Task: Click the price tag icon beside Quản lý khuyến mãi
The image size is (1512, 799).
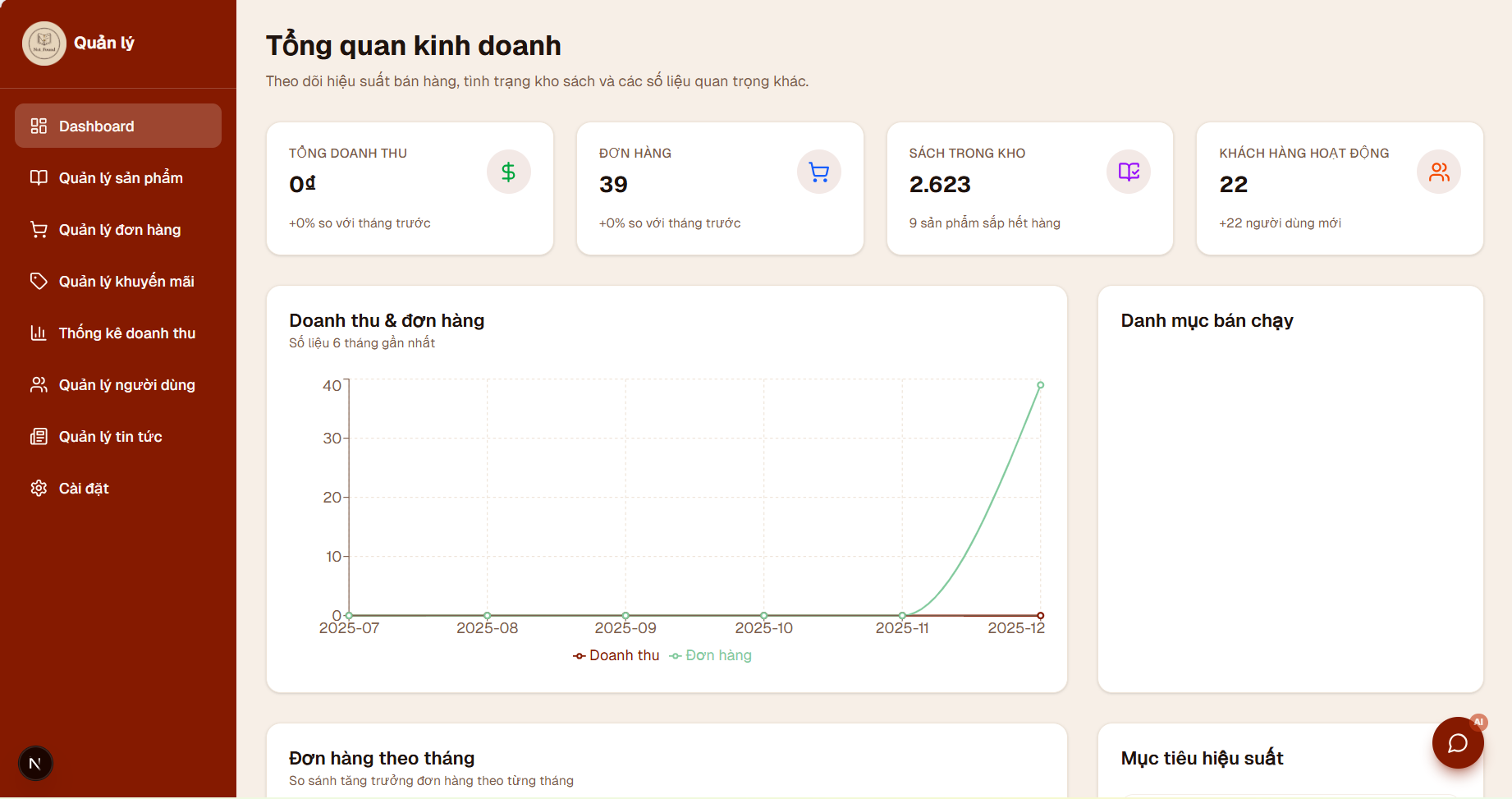Action: point(39,281)
